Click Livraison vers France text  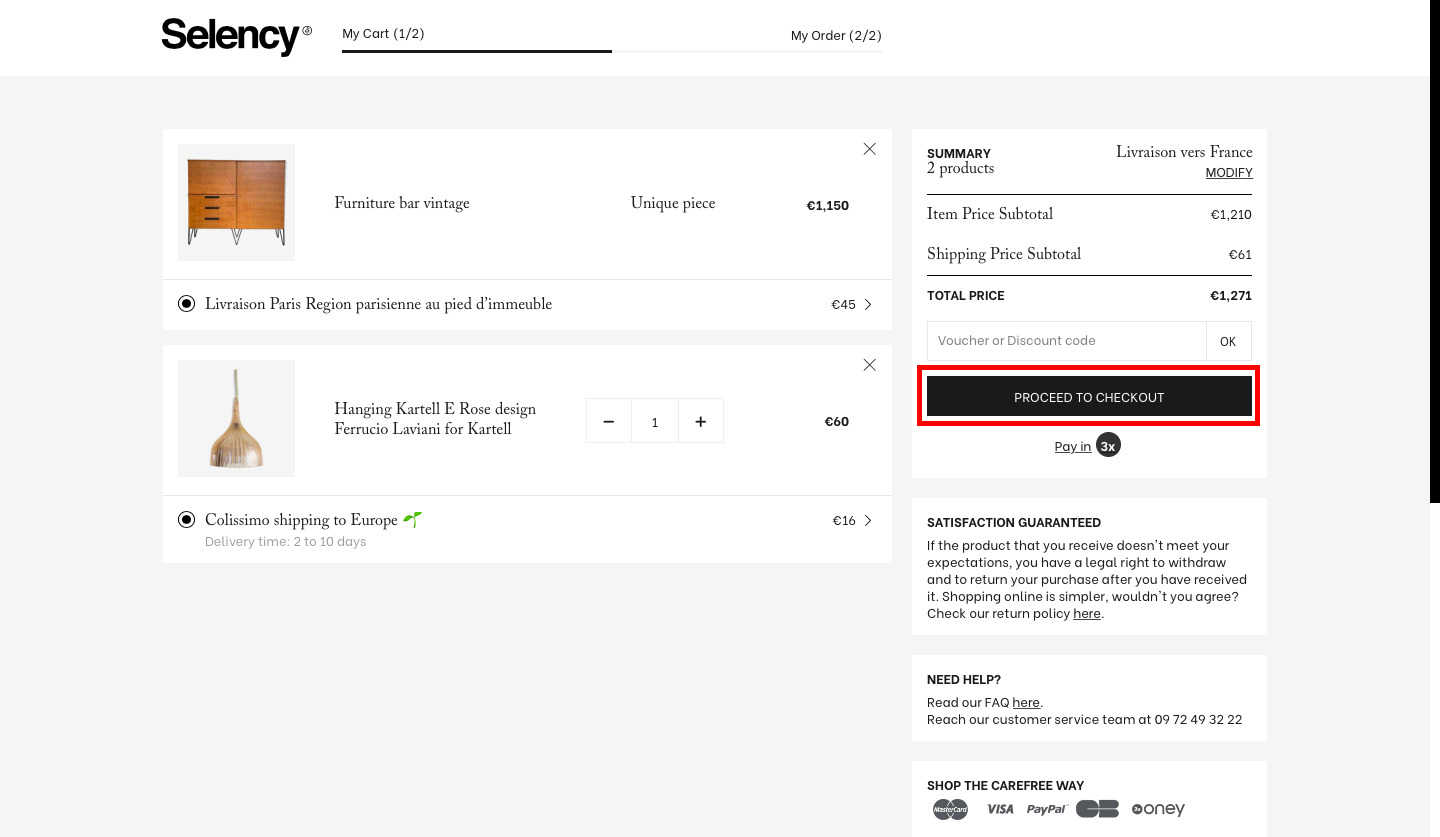pos(1184,153)
